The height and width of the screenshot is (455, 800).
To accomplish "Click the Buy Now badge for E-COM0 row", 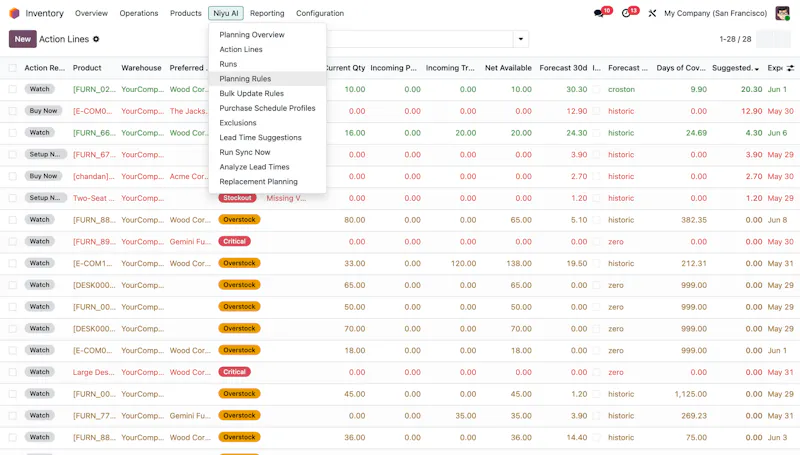I will pos(43,111).
